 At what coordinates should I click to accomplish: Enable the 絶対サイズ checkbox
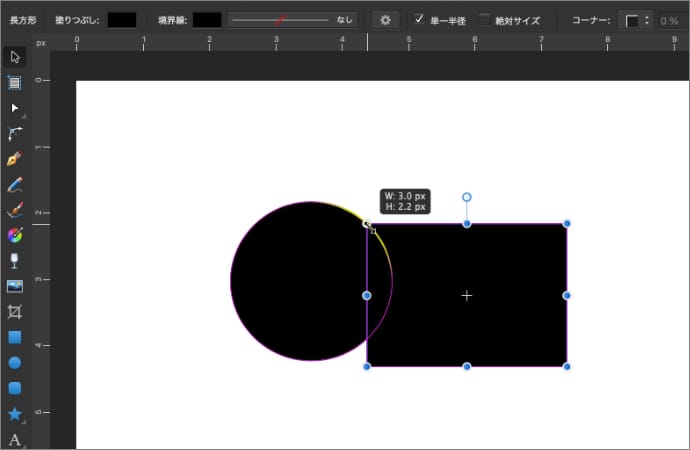click(x=485, y=19)
